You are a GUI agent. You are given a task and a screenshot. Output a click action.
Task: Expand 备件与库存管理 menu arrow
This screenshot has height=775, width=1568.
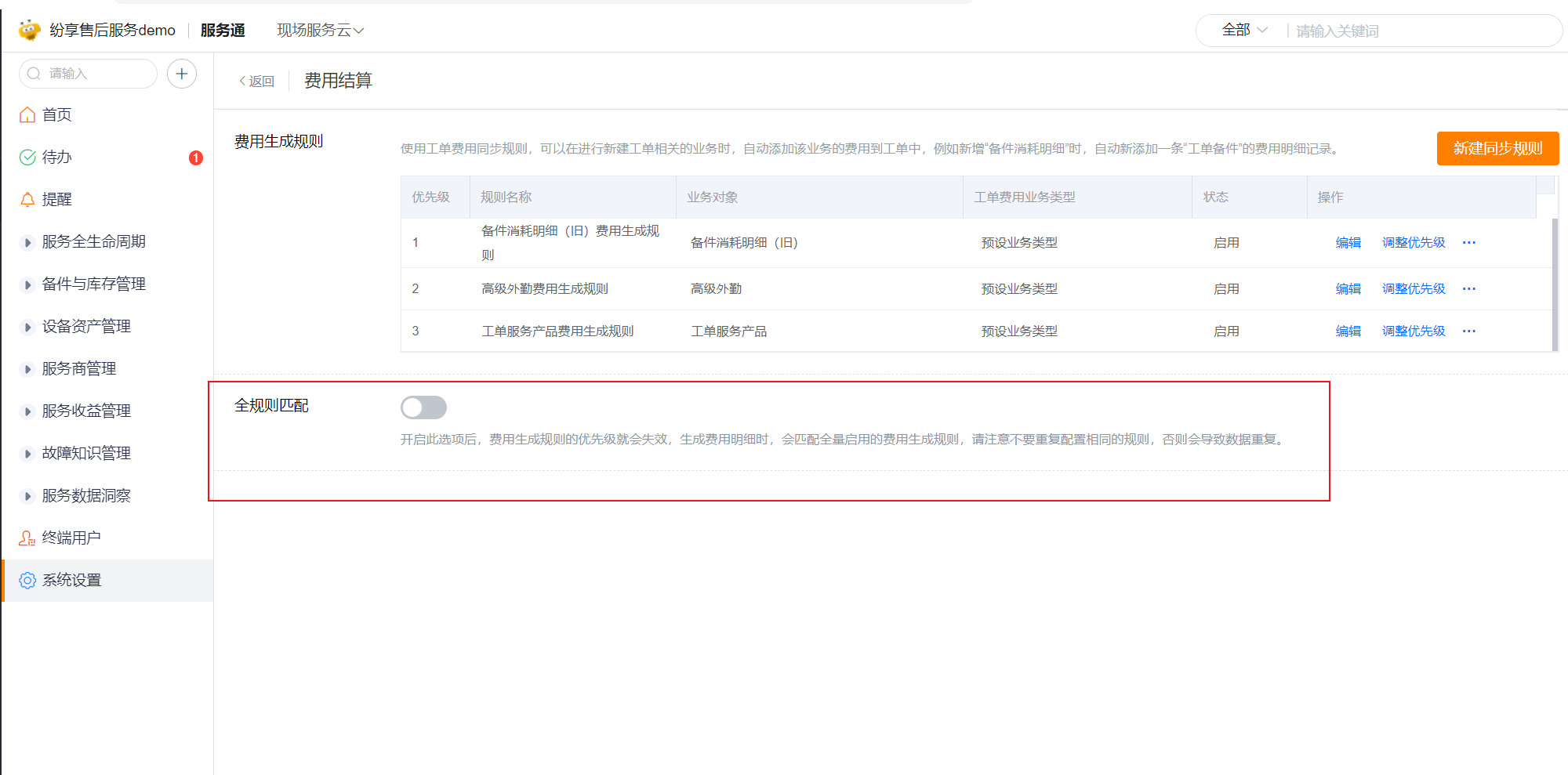click(27, 284)
